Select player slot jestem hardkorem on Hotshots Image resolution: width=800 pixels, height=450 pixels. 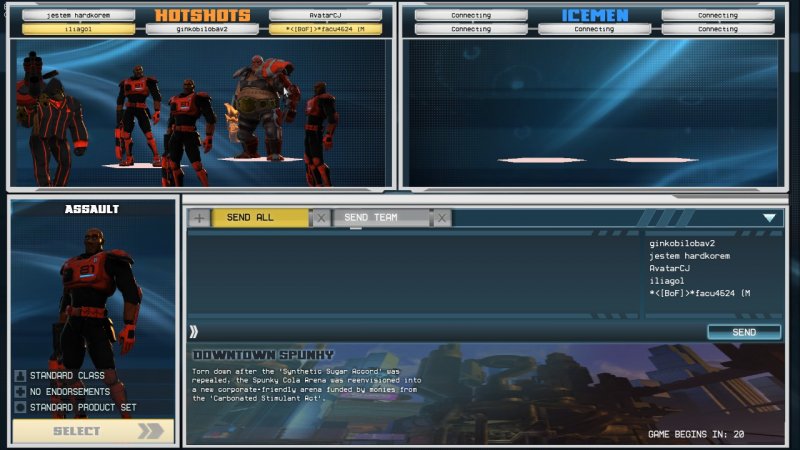[79, 15]
